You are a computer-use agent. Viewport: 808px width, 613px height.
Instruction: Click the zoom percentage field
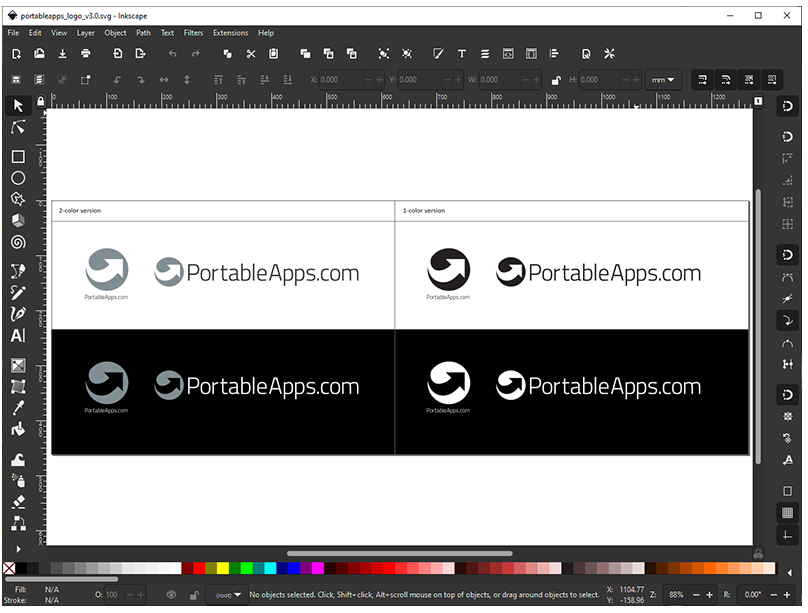676,595
